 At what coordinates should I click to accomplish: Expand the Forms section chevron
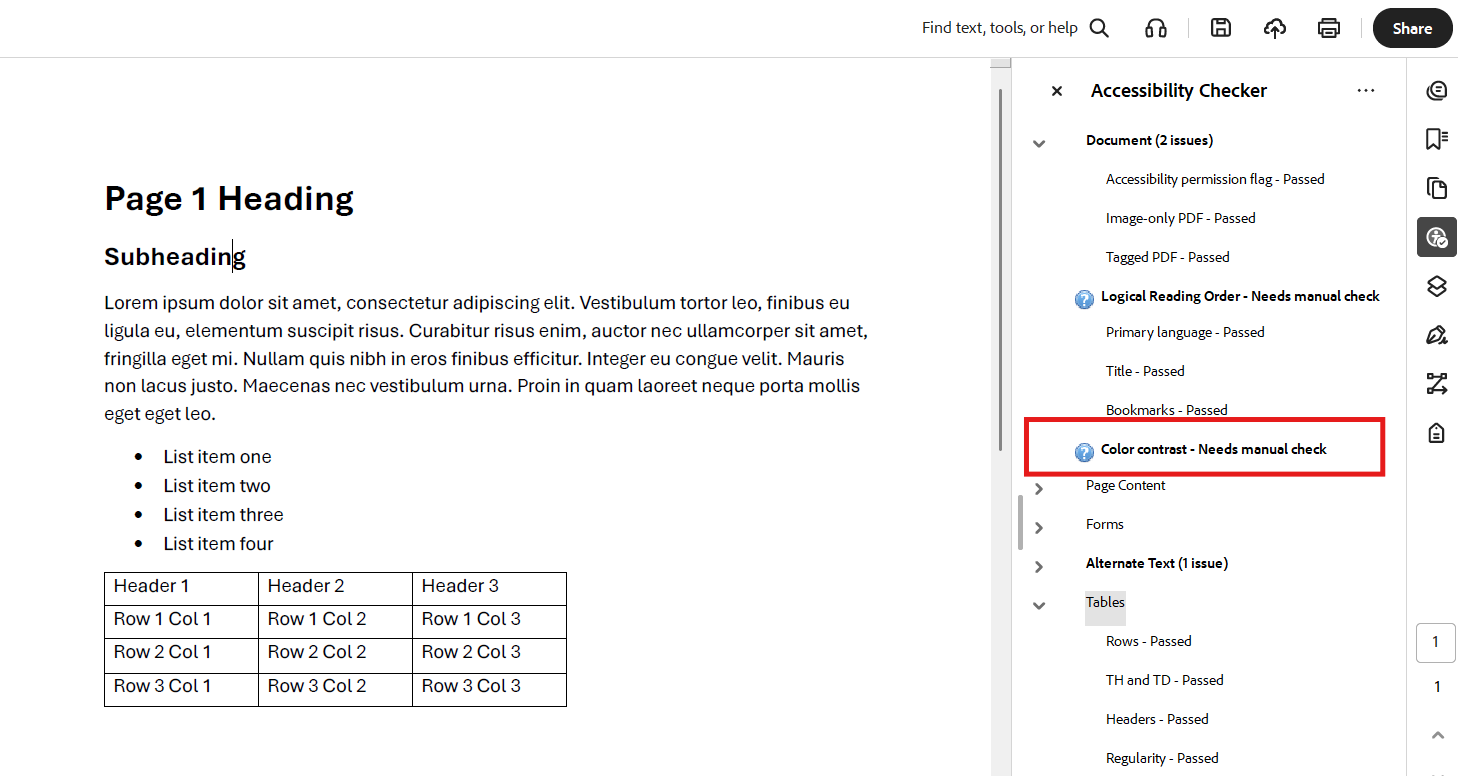[x=1039, y=527]
